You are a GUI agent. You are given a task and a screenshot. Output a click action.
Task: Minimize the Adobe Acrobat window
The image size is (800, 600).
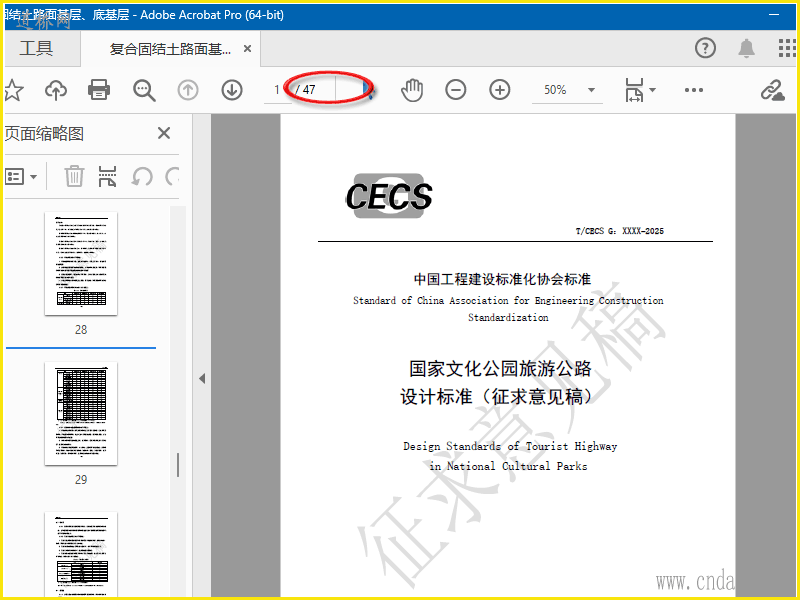tap(773, 15)
